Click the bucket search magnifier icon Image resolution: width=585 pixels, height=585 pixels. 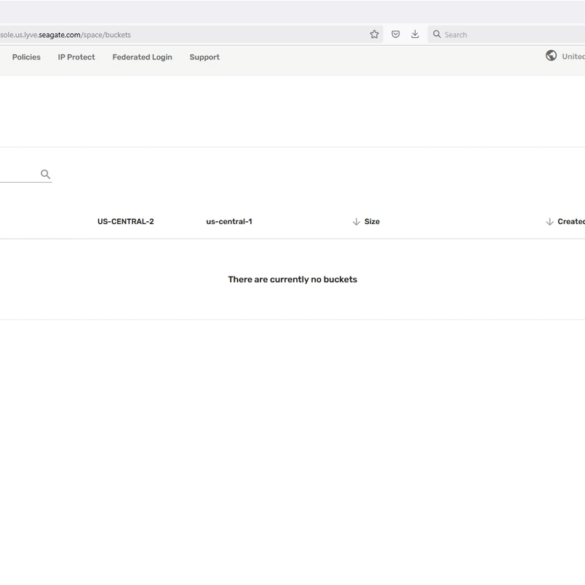tap(45, 174)
